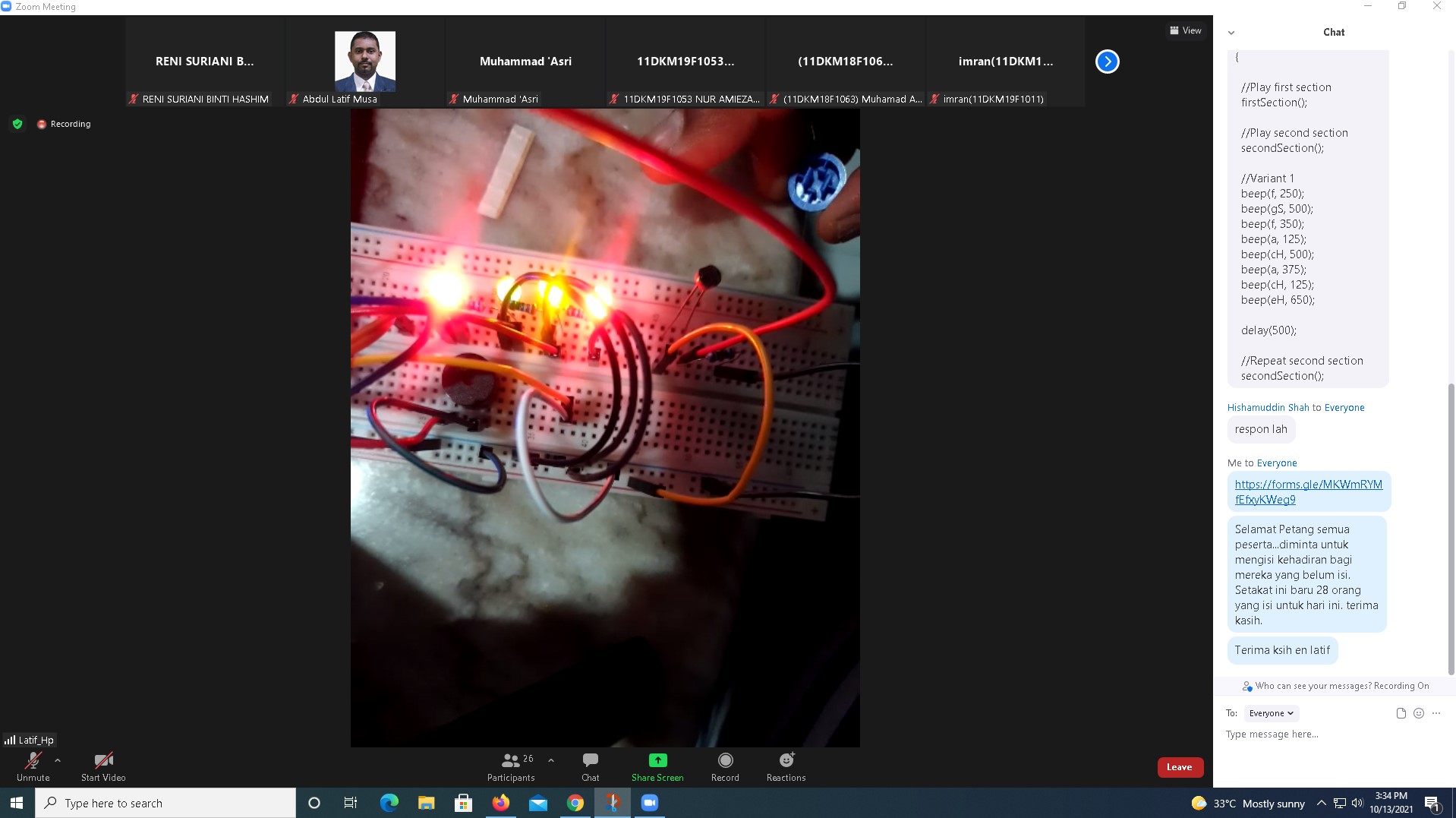Select imran(11DKM19F1011) participant tile
Viewport: 1456px width, 818px height.
pos(1006,62)
